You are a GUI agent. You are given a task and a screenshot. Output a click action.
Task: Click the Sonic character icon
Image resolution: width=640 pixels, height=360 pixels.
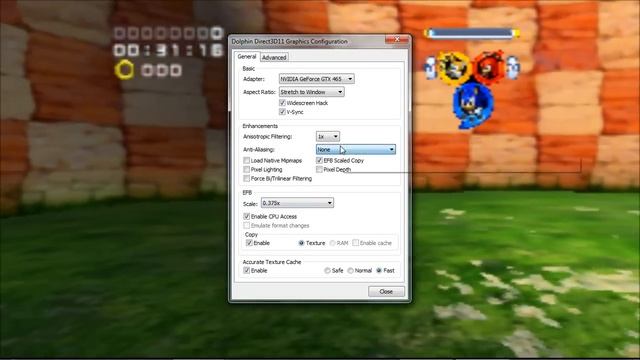473,105
